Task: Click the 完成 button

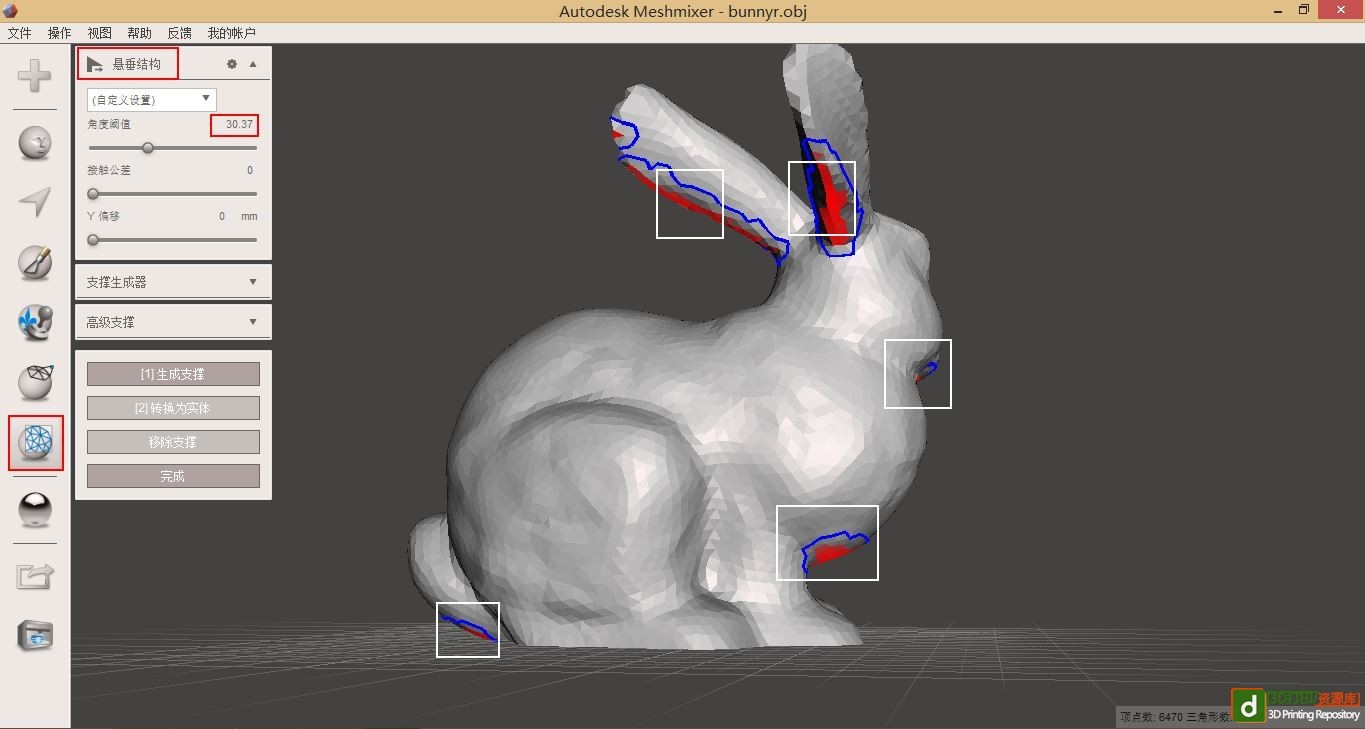Action: 173,476
